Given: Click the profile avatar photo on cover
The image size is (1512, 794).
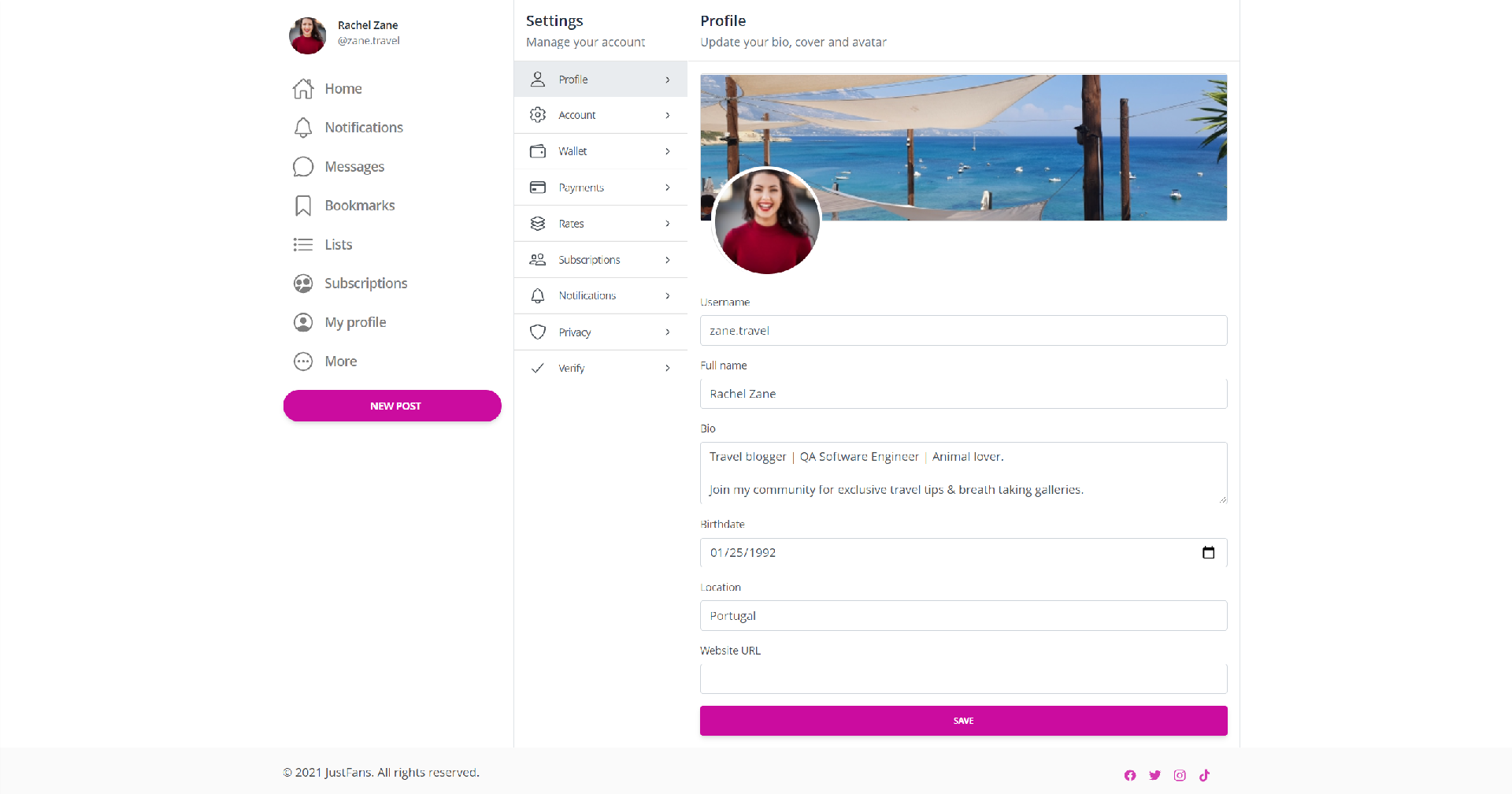Looking at the screenshot, I should coord(766,221).
